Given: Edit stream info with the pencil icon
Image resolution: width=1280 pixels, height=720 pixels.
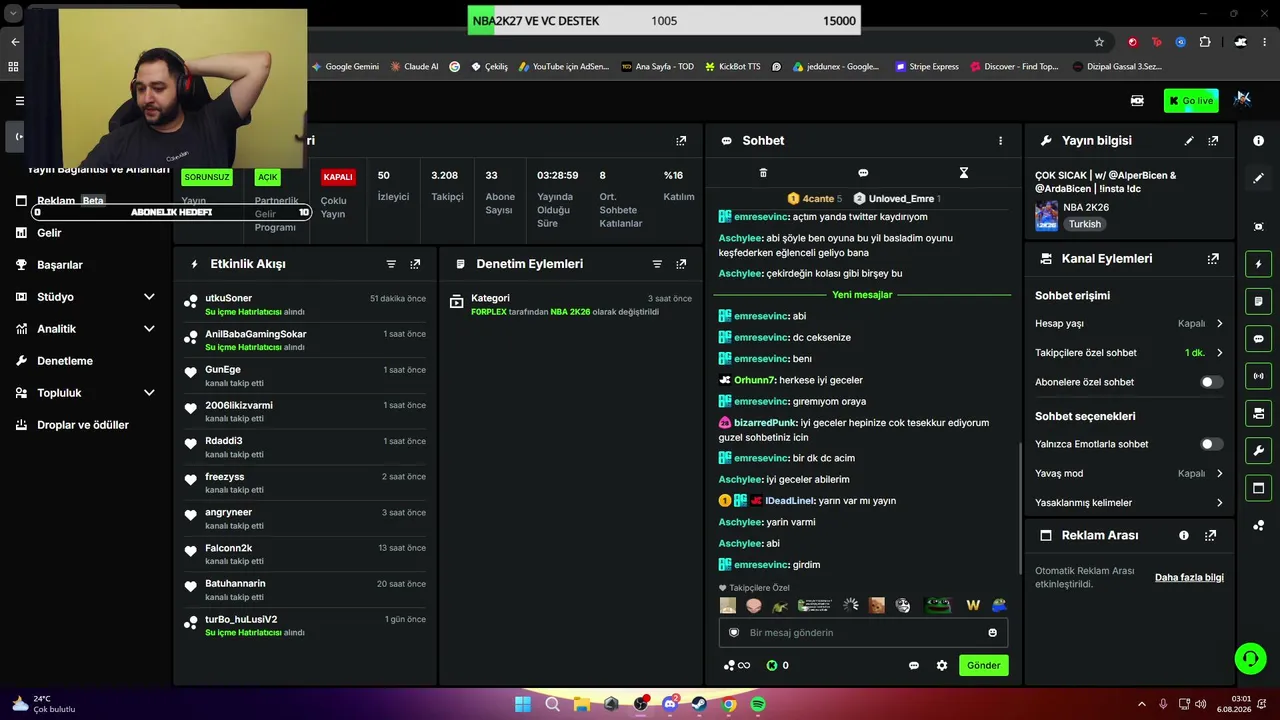Looking at the screenshot, I should 1189,141.
